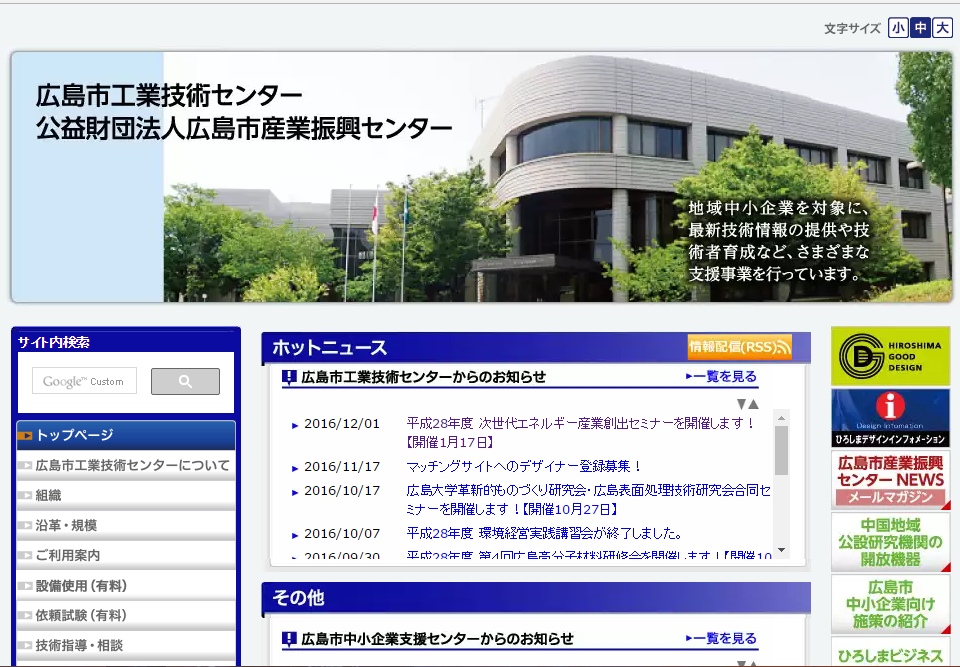Open Hiroshima Good Design banner
Screen dimensions: 960x667
(x=890, y=356)
